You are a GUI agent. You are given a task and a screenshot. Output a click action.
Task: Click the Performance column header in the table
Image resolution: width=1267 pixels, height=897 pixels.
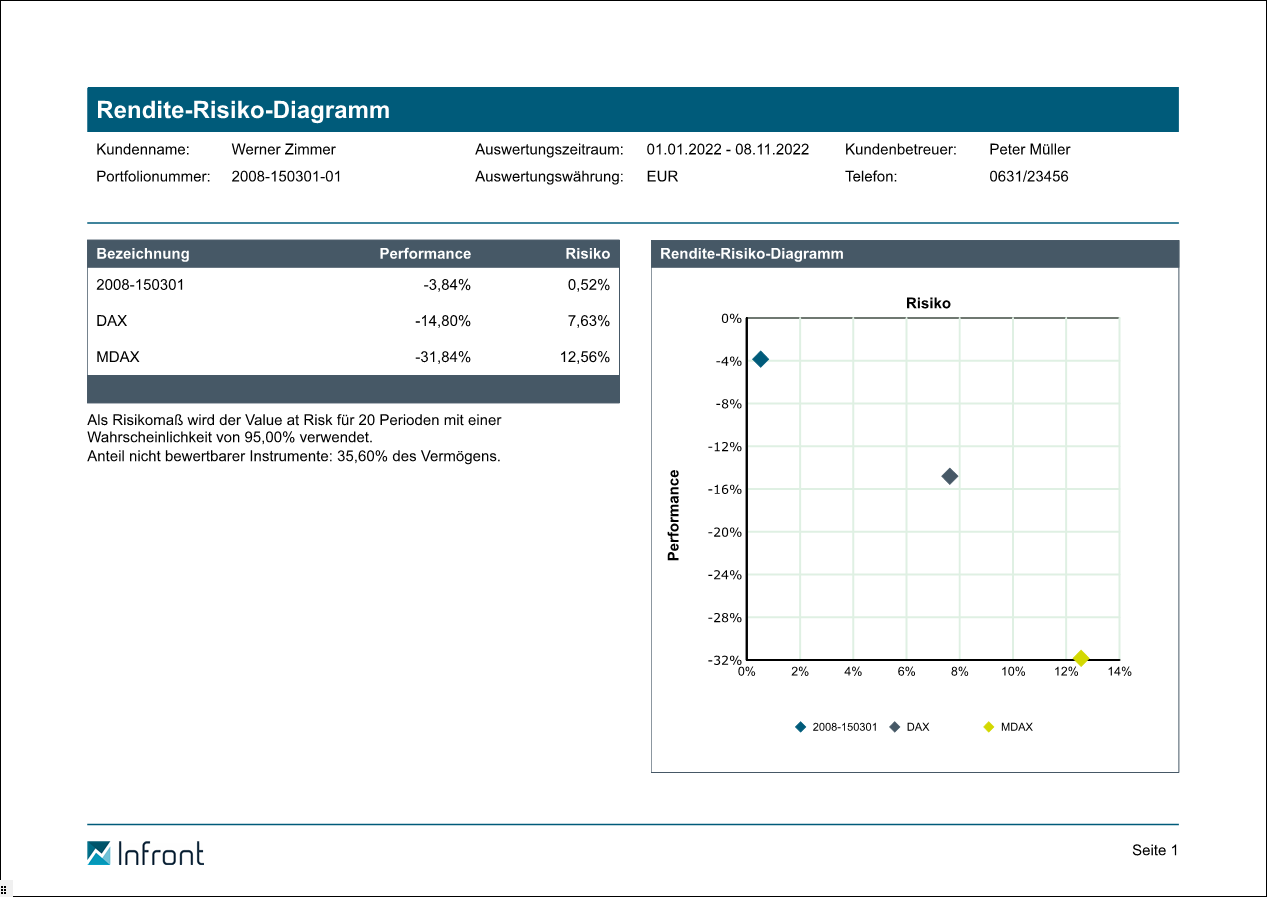[x=424, y=254]
